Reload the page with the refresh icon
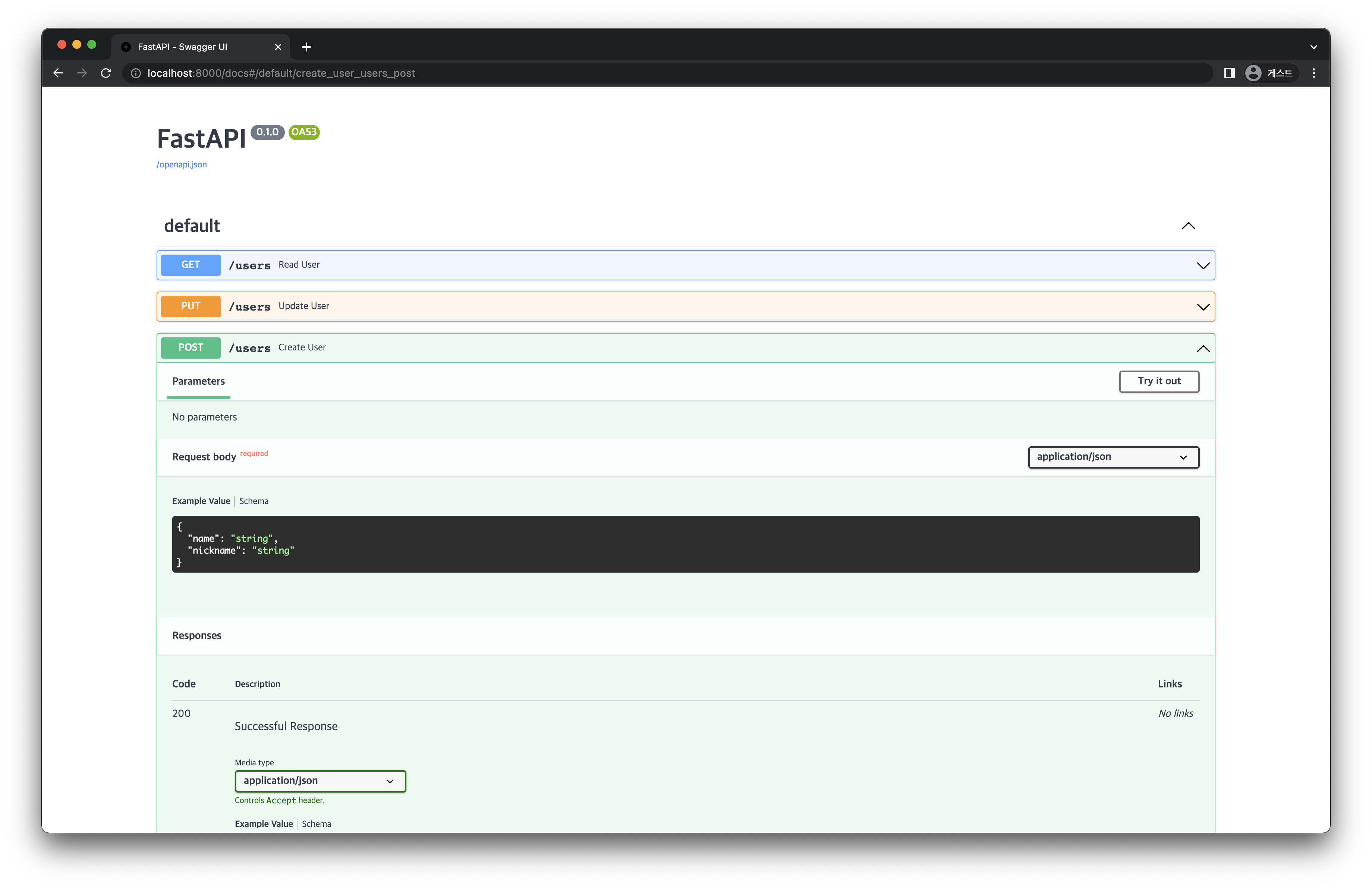The height and width of the screenshot is (888, 1372). [x=106, y=73]
